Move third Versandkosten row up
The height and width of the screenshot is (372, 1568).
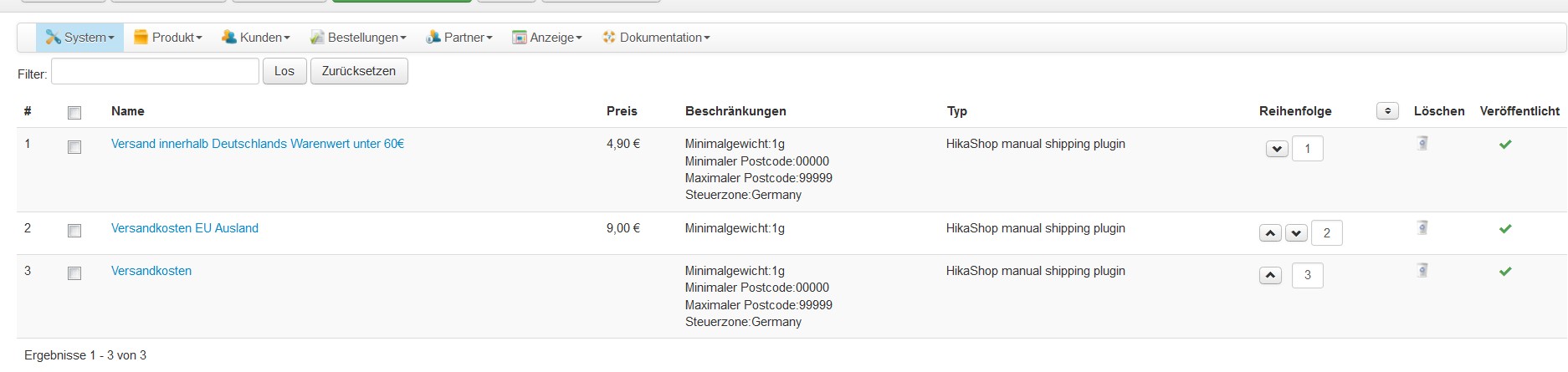1270,275
